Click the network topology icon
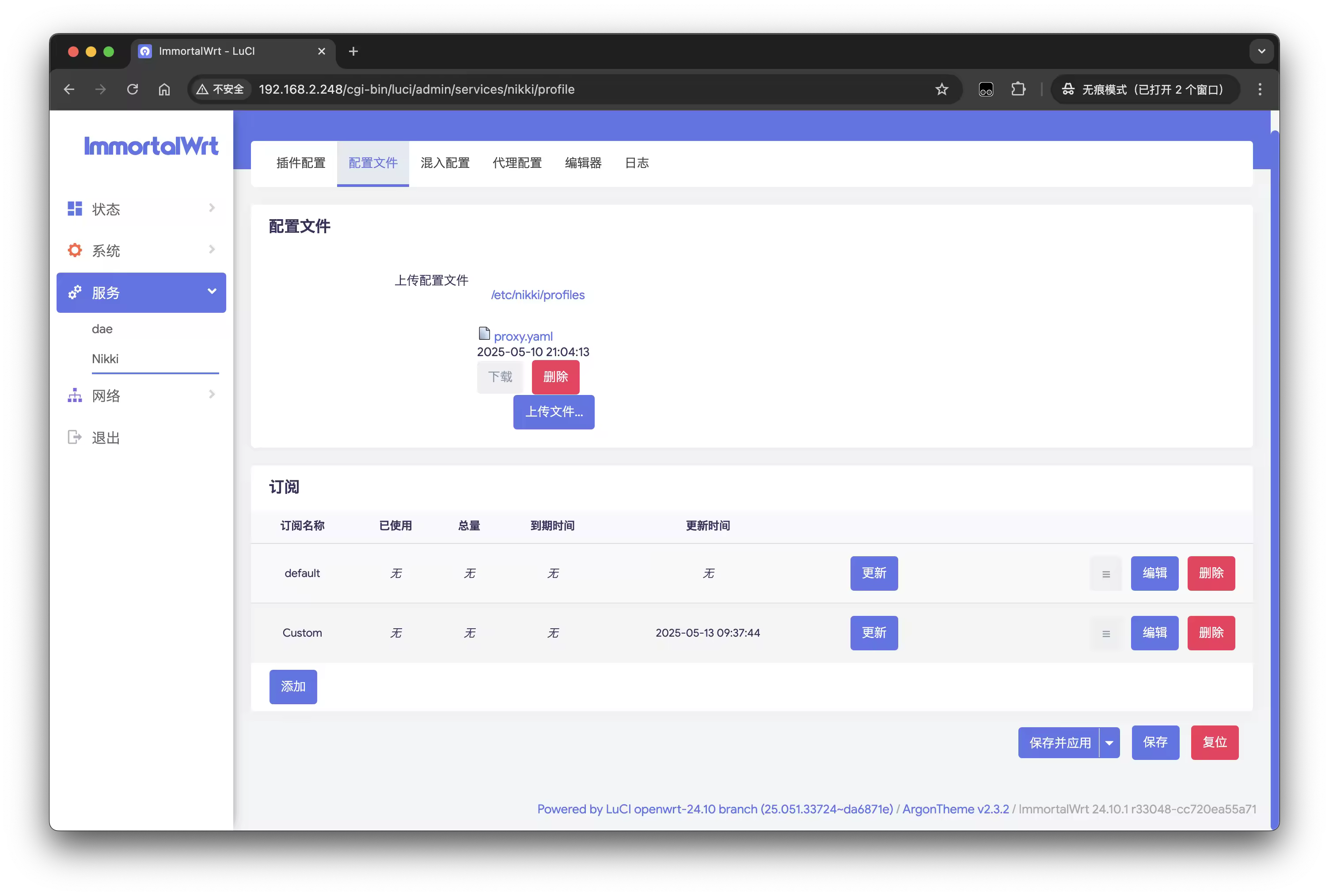Screen dimensions: 1329x896 [x=75, y=395]
